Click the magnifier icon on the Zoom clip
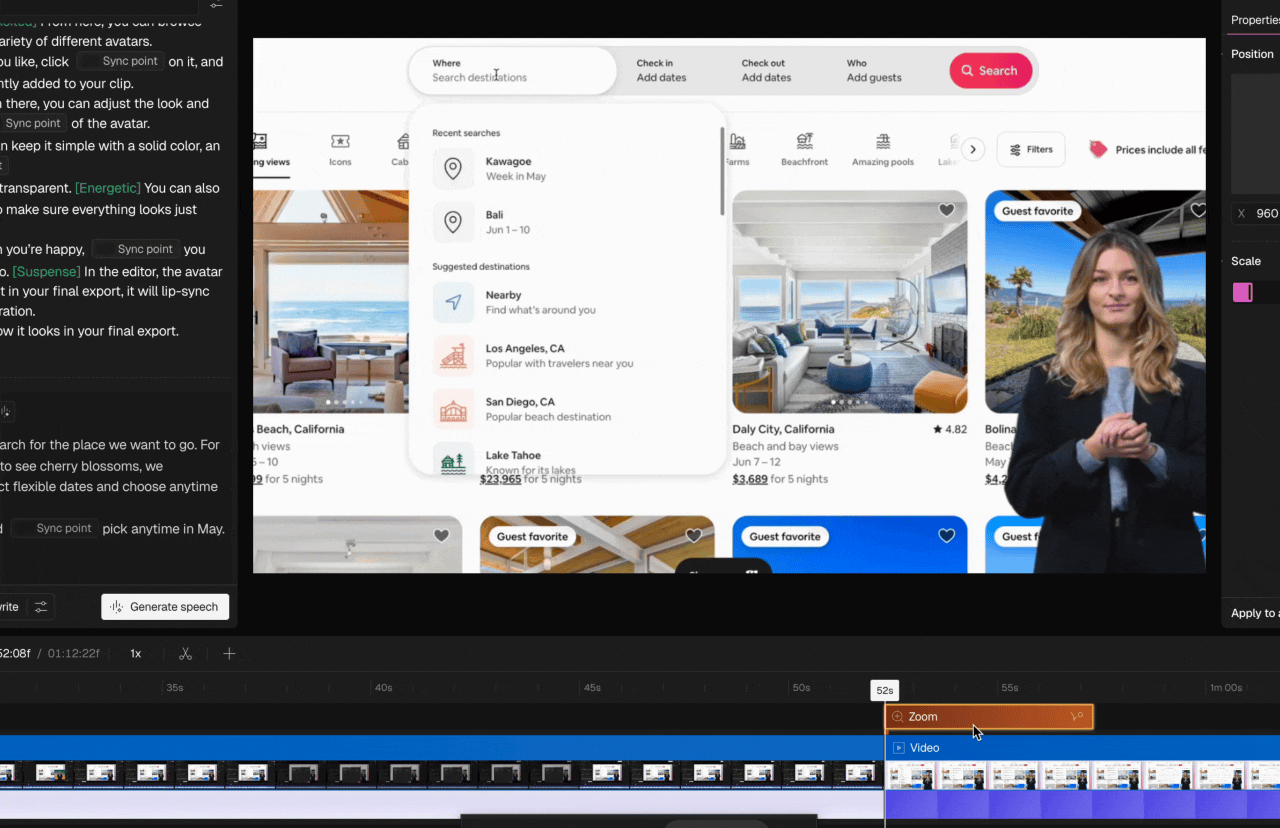 click(x=897, y=717)
